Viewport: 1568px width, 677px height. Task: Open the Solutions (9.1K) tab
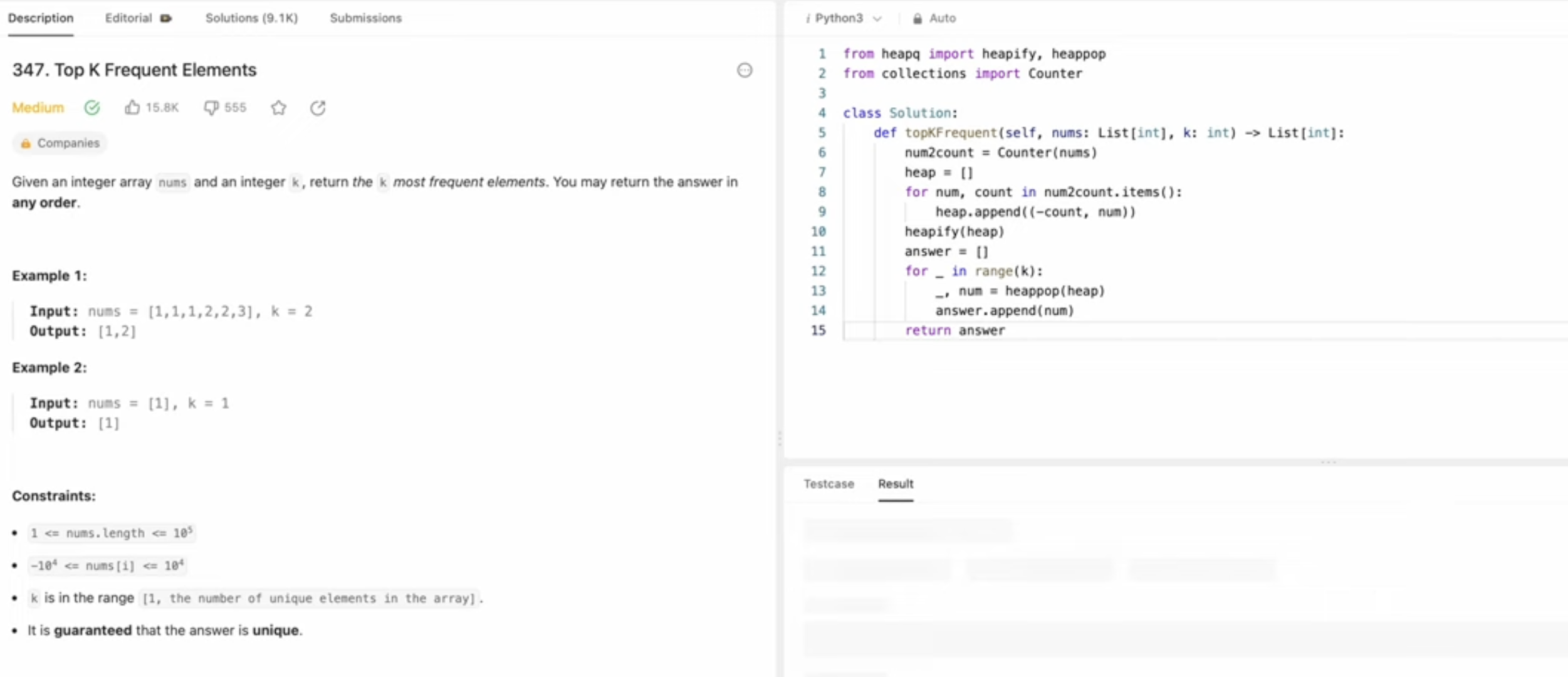click(x=251, y=18)
